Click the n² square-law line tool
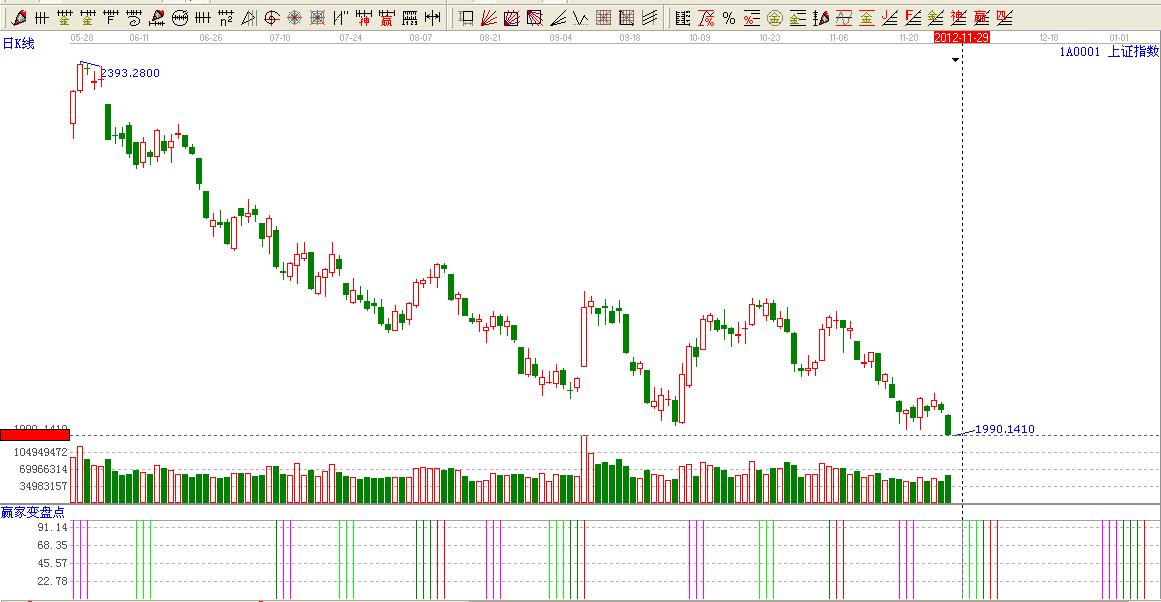The image size is (1161, 602). pyautogui.click(x=226, y=17)
